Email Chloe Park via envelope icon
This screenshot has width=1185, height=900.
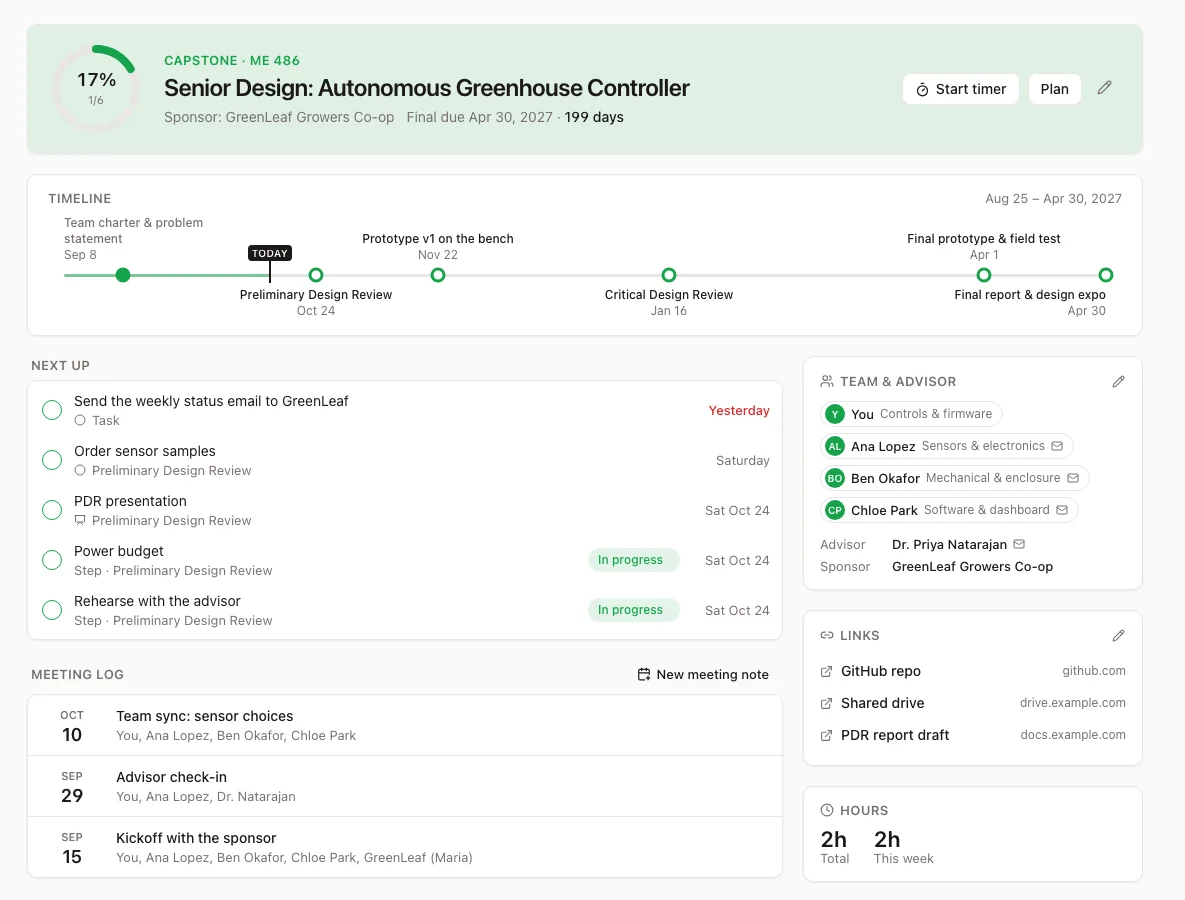[1062, 510]
